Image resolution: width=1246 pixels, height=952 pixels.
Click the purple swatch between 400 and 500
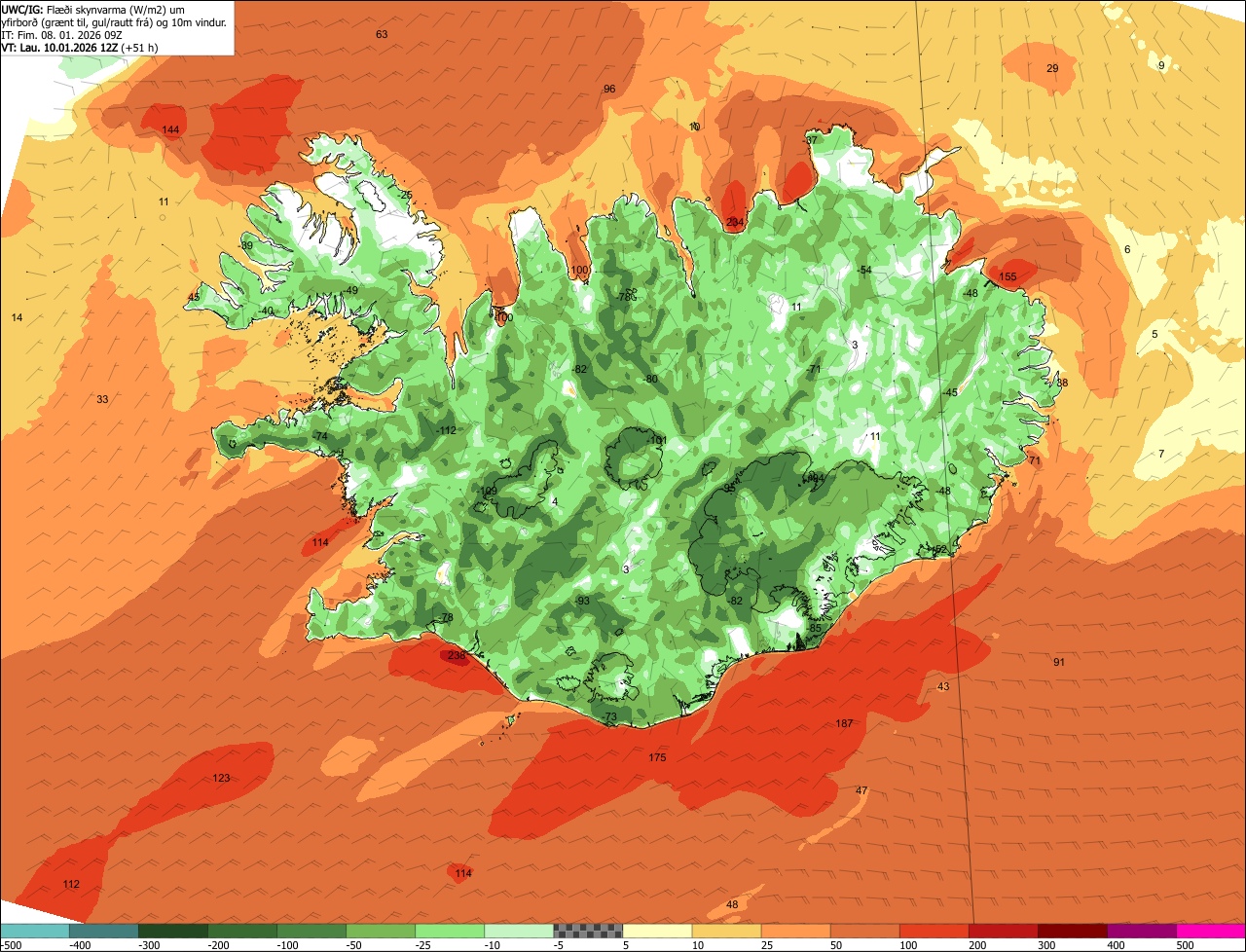click(x=1142, y=931)
